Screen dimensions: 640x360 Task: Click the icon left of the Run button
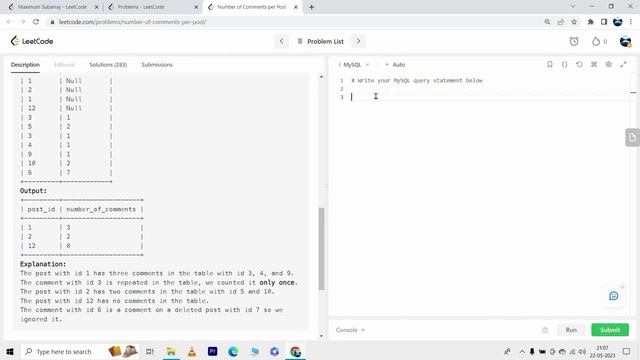[x=545, y=330]
